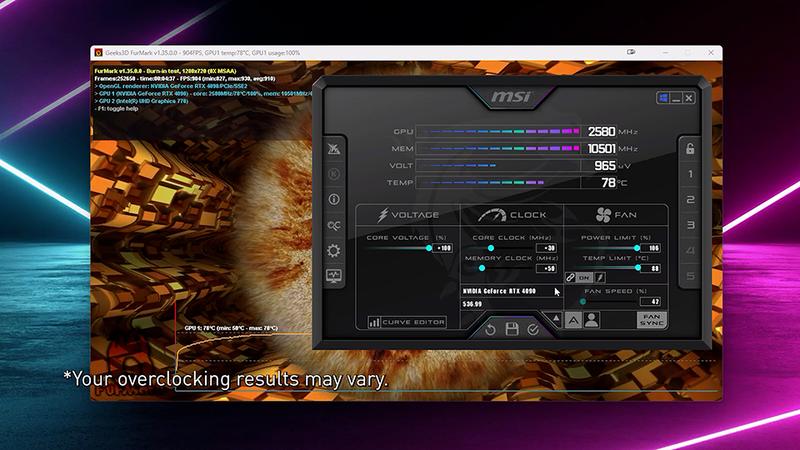800x450 pixels.
Task: Click the reset to defaults icon
Action: pos(491,329)
